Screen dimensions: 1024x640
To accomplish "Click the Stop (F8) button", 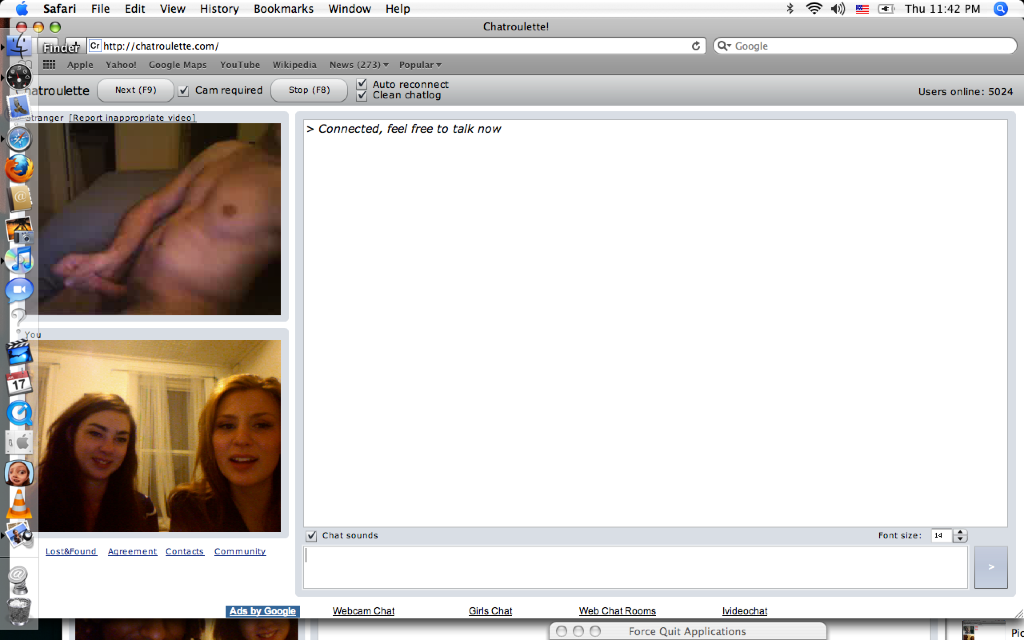I will coord(309,90).
